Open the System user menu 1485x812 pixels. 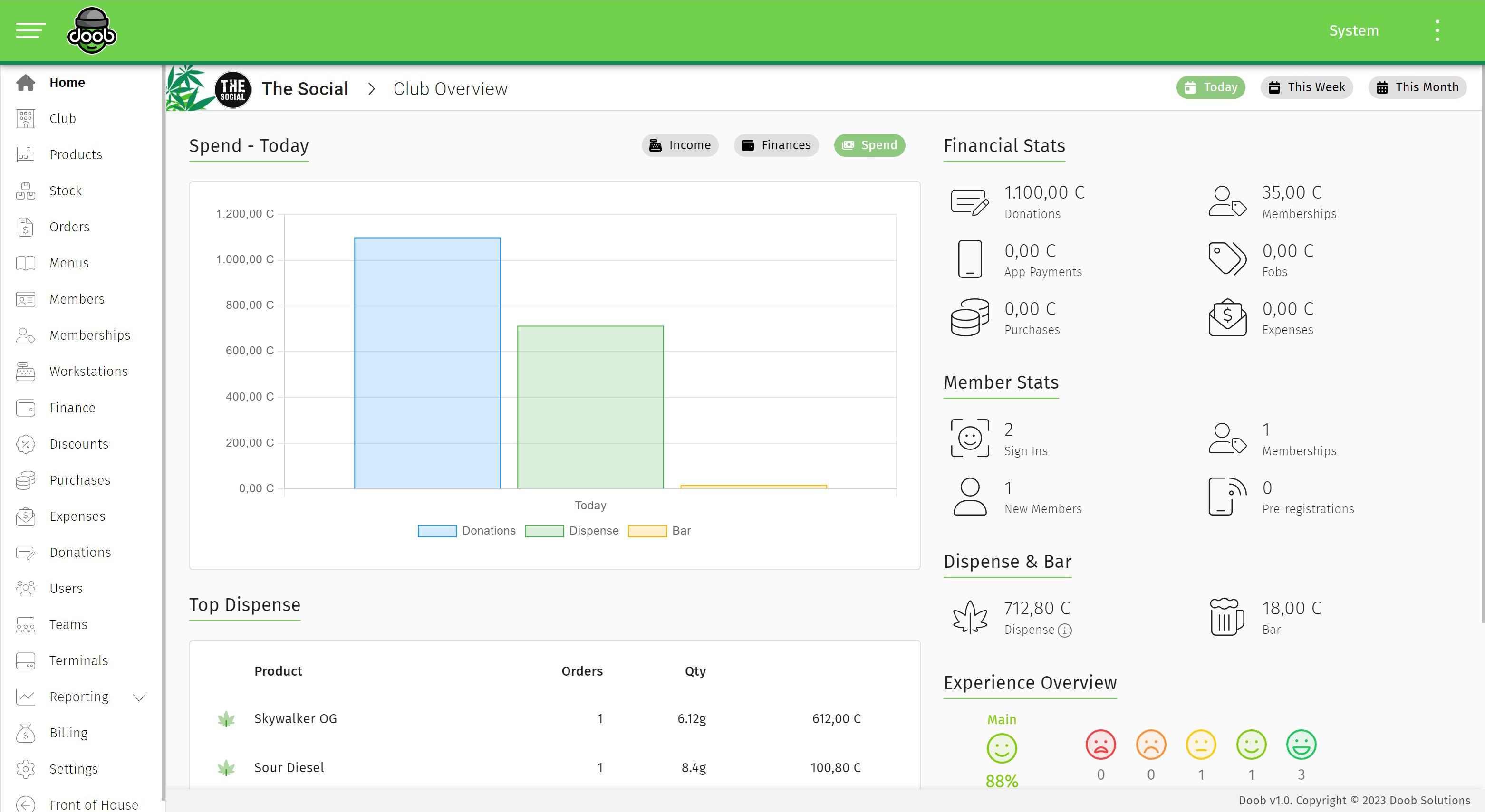click(x=1353, y=30)
